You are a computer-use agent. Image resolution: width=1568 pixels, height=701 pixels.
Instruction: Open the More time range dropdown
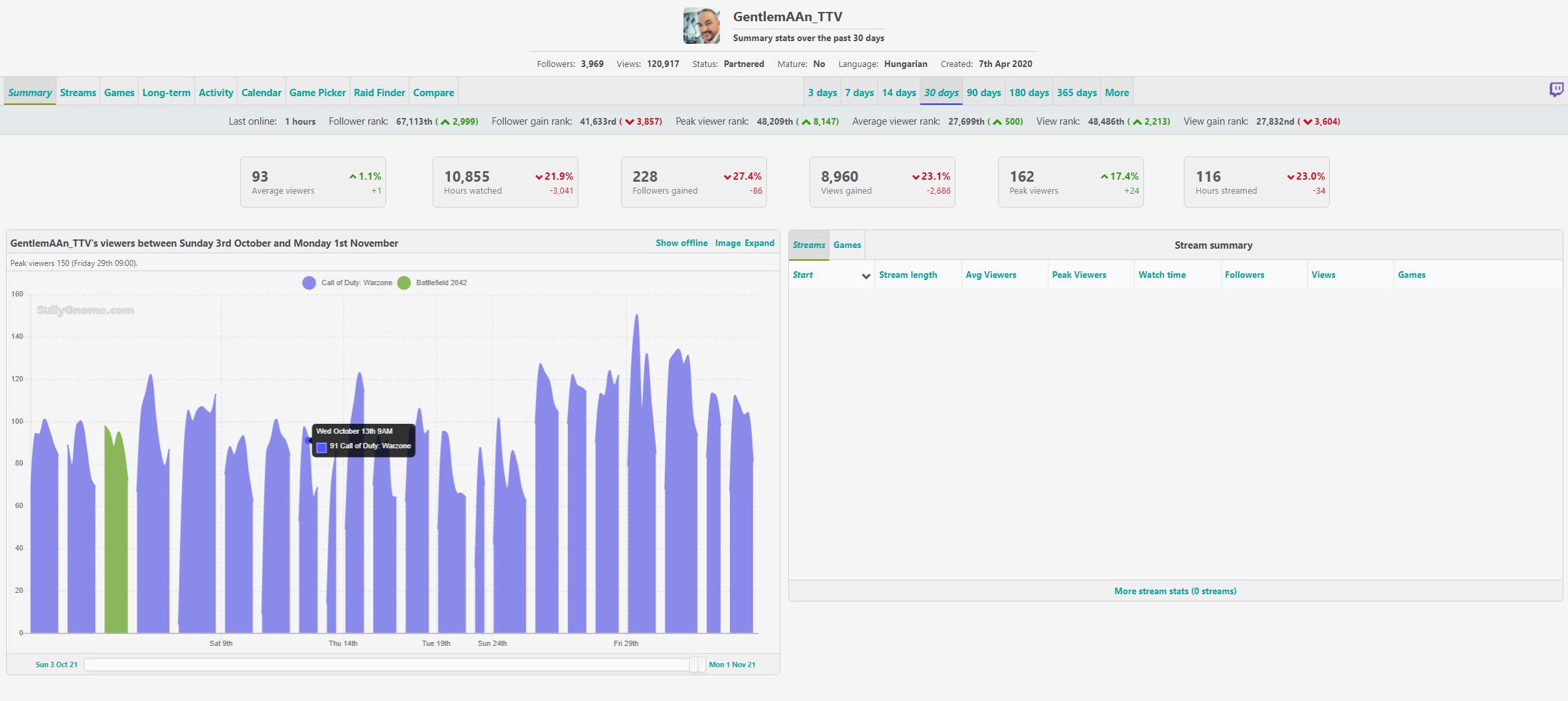click(x=1116, y=93)
